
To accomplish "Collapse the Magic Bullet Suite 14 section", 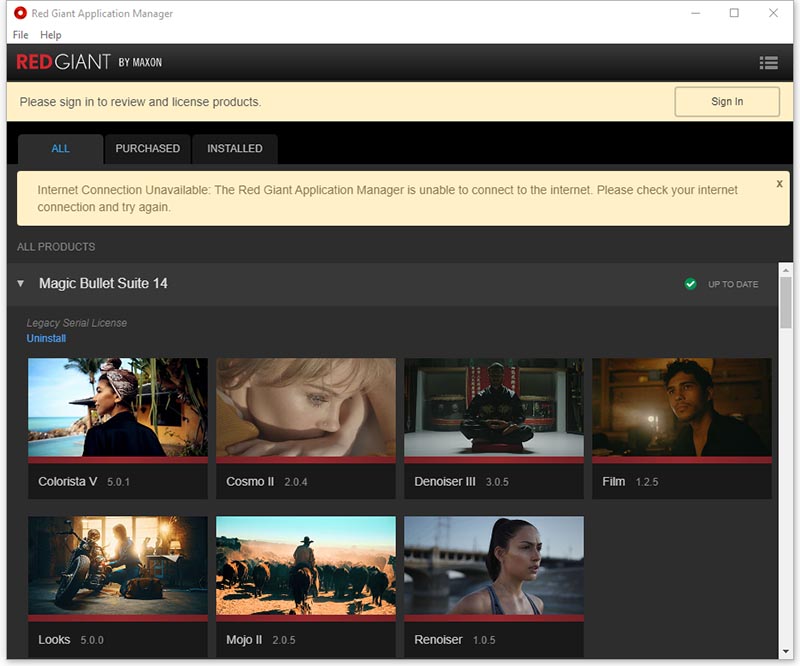I will coord(20,283).
